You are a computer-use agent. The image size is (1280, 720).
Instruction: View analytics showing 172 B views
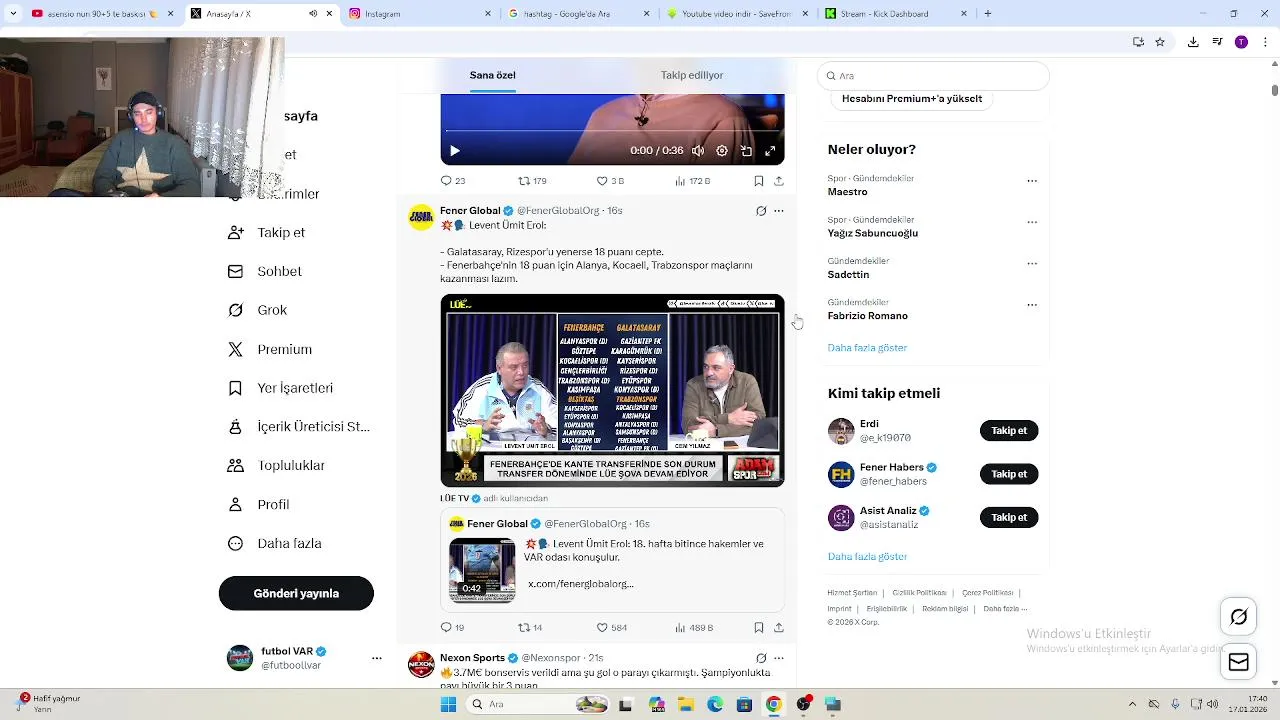pyautogui.click(x=692, y=181)
